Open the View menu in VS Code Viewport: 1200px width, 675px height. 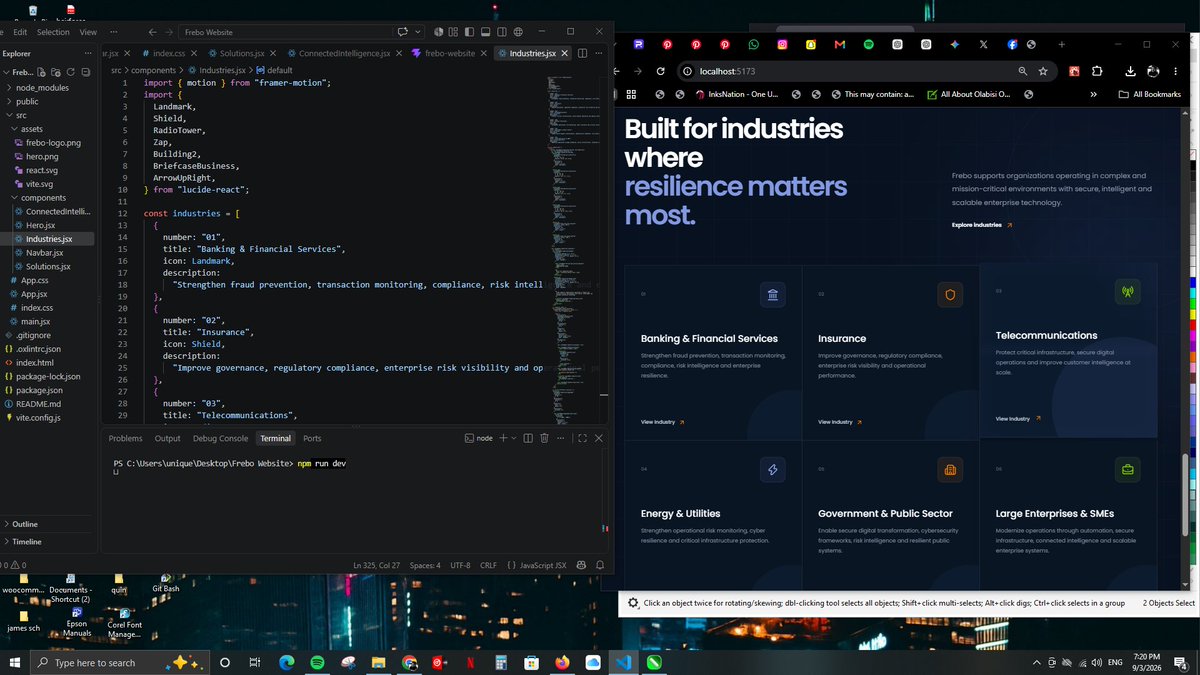pos(88,32)
